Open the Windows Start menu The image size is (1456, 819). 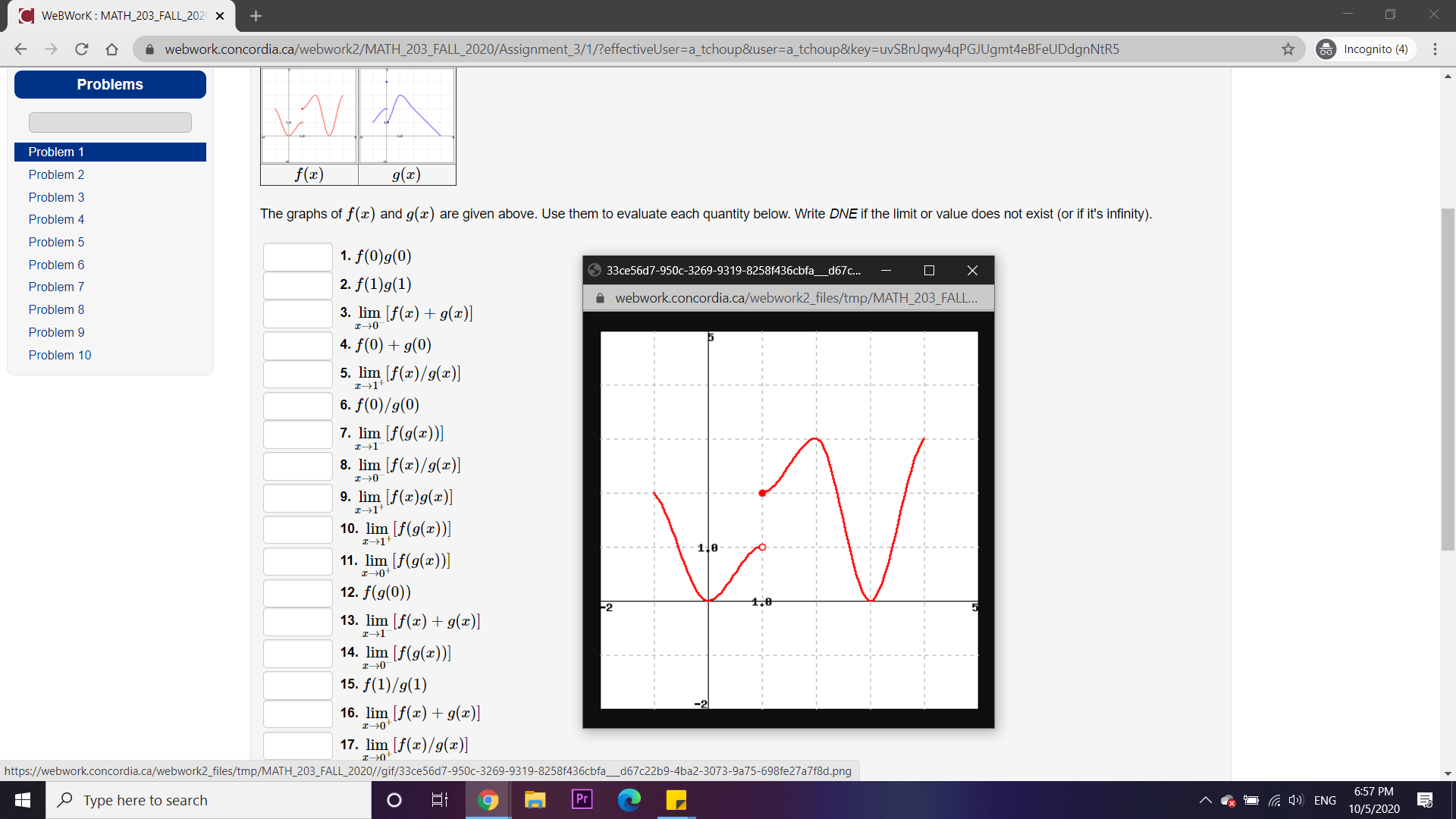click(22, 799)
